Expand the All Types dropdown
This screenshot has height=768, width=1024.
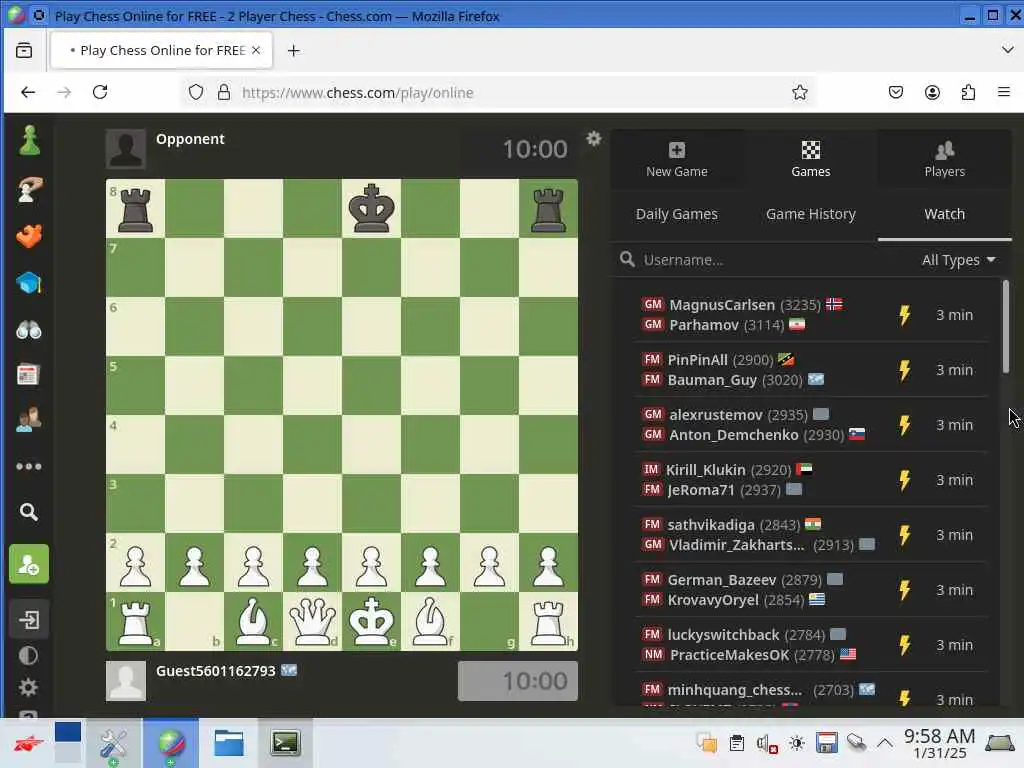coord(958,260)
